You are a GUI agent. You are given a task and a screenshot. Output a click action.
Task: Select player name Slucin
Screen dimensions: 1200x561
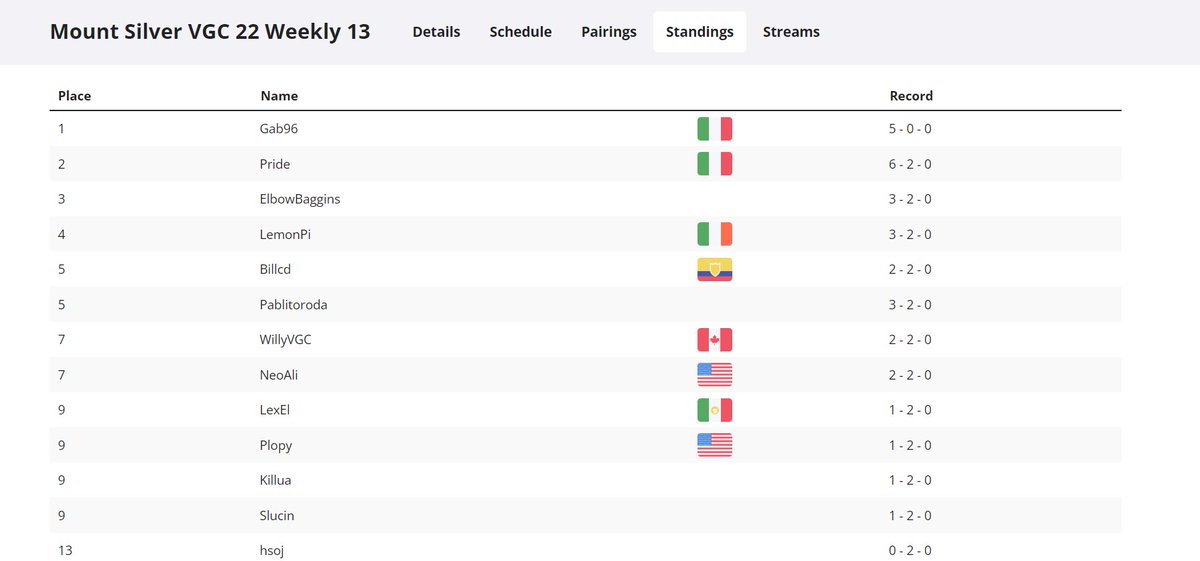pyautogui.click(x=277, y=515)
